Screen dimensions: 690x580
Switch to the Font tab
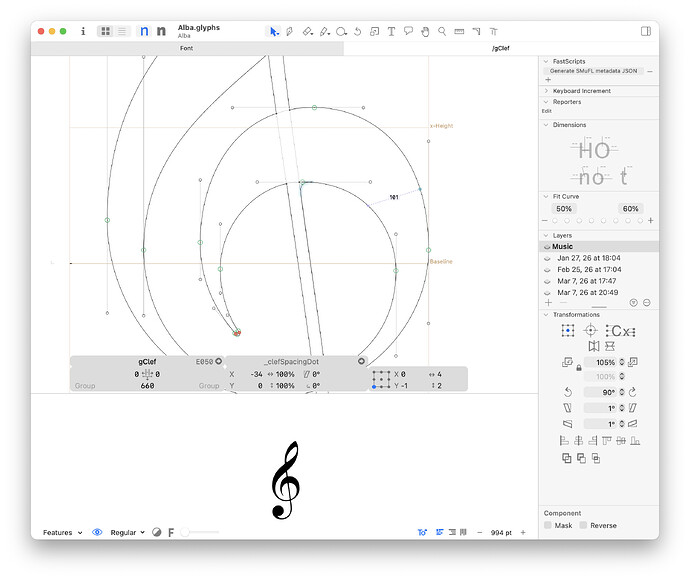(187, 48)
